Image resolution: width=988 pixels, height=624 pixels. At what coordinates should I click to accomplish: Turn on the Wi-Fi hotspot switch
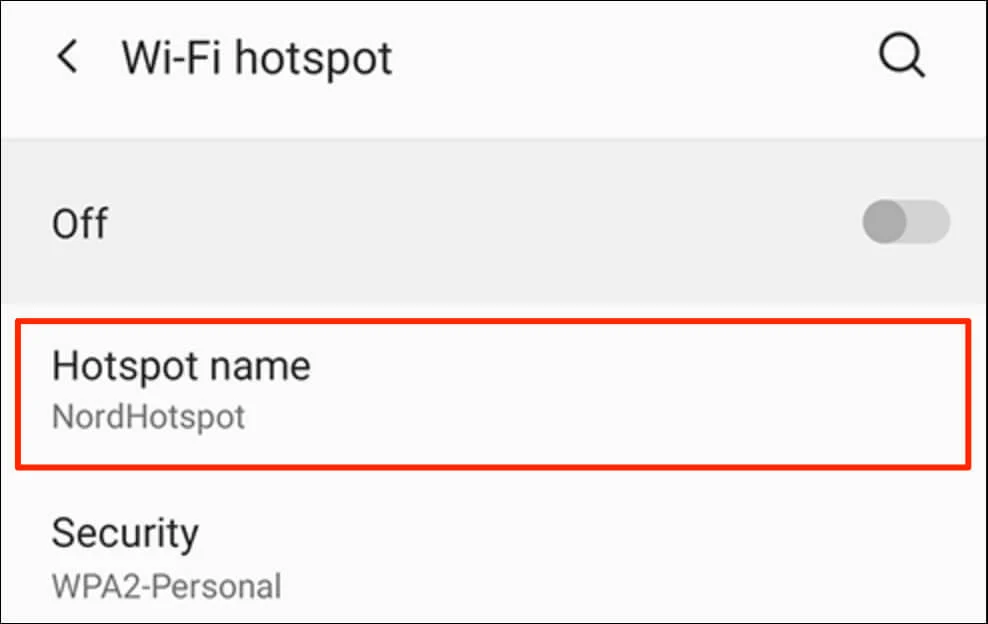[906, 222]
